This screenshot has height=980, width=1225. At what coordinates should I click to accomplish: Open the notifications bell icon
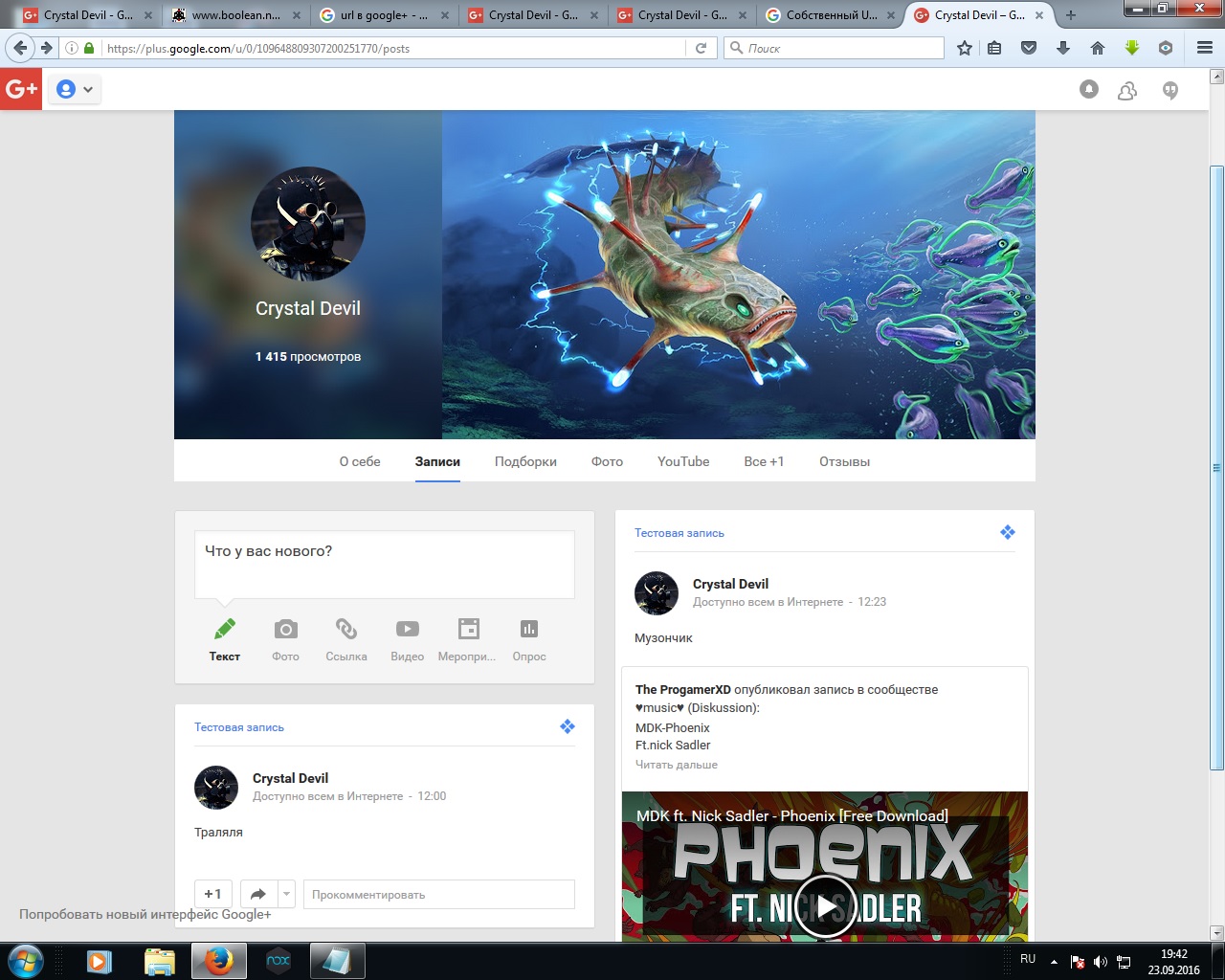click(1089, 89)
